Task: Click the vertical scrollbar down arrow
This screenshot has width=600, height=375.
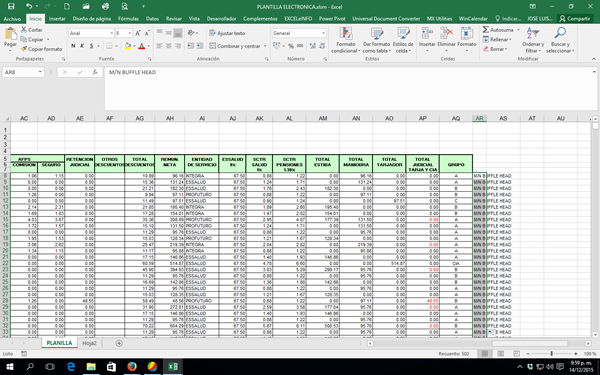Action: tap(595, 335)
